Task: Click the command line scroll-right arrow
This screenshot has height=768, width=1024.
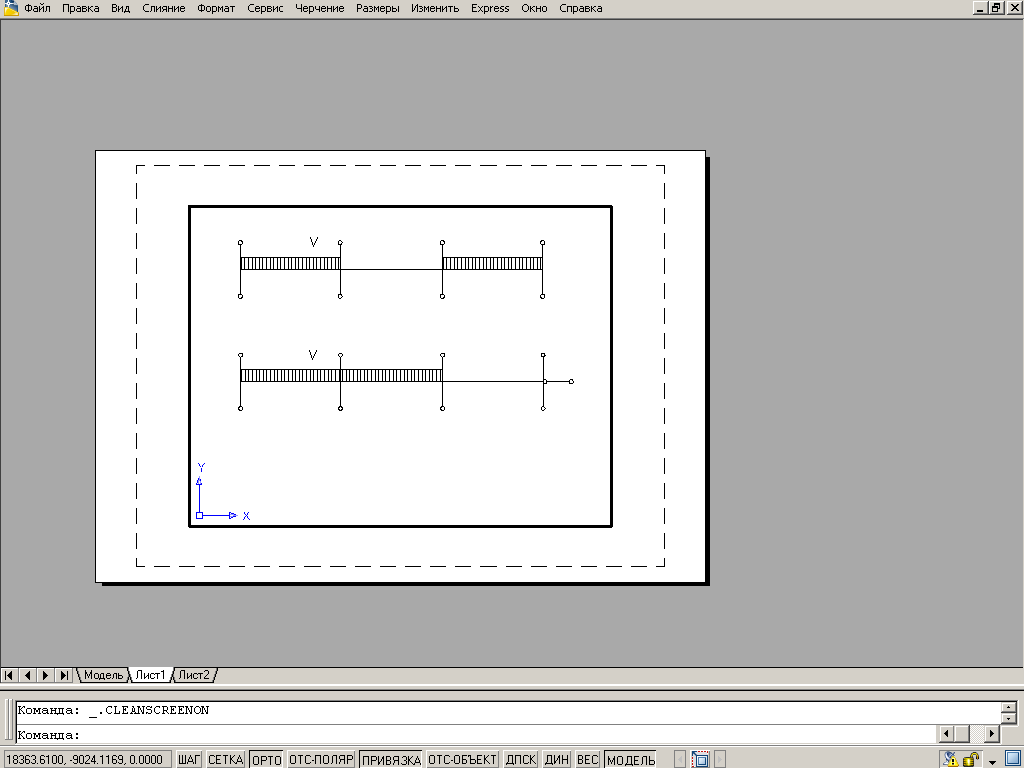Action: coord(992,734)
